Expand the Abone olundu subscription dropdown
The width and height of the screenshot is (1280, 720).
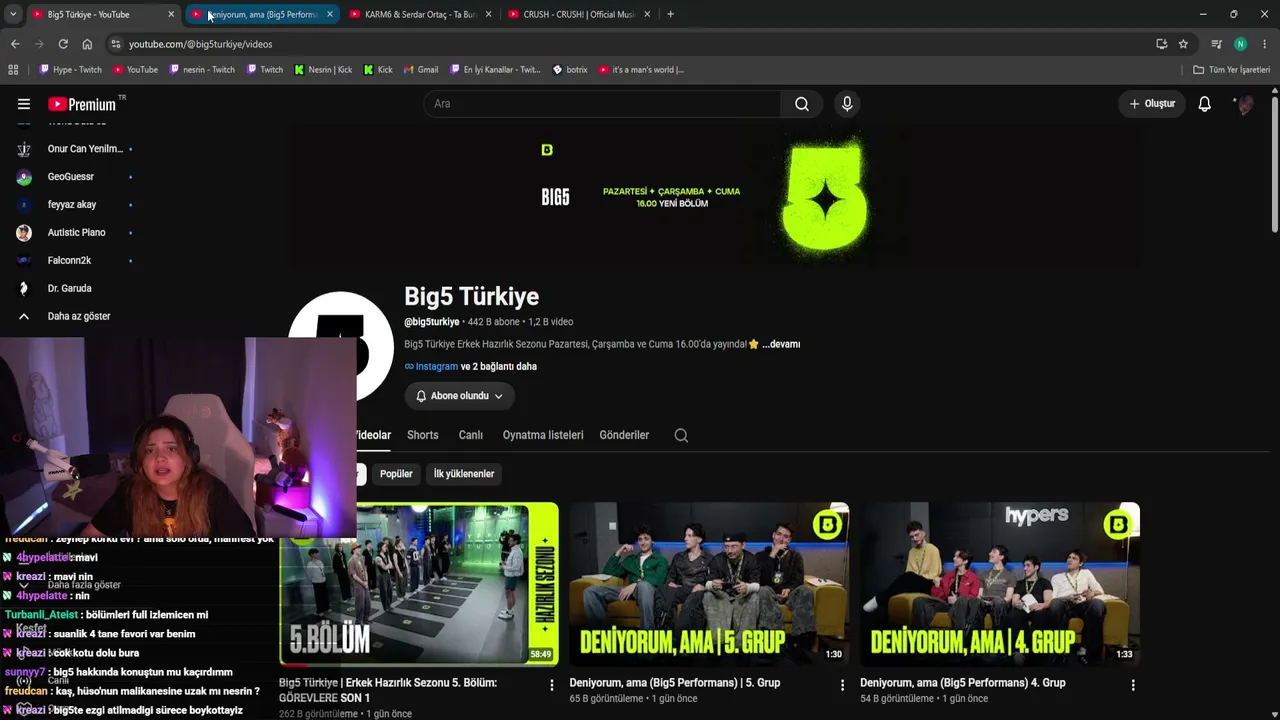[460, 396]
